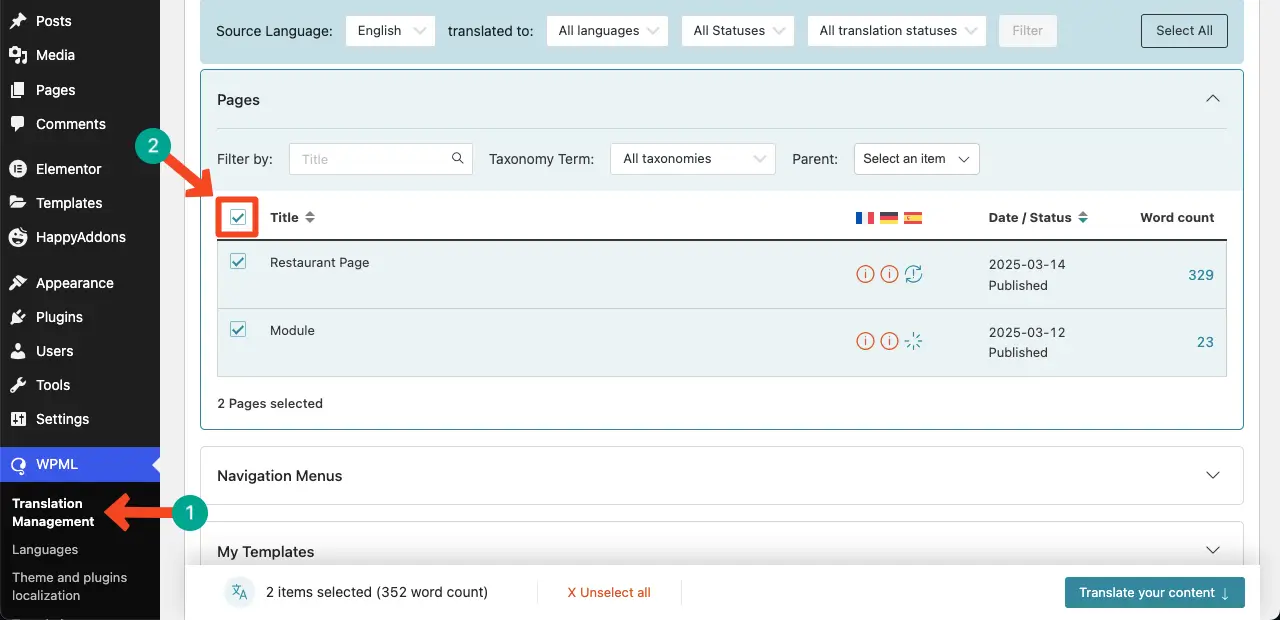Uncheck the Restaurant Page checkbox

[x=238, y=262]
